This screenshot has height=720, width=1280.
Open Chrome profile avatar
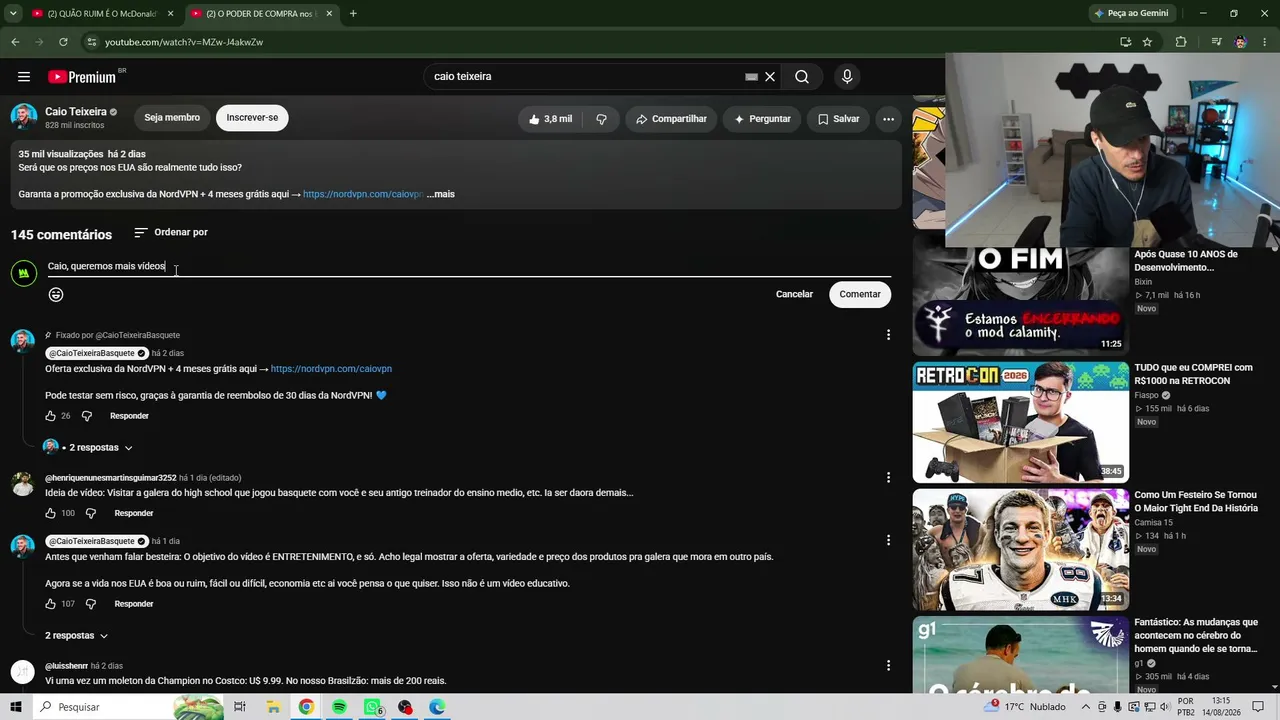pos(1241,42)
